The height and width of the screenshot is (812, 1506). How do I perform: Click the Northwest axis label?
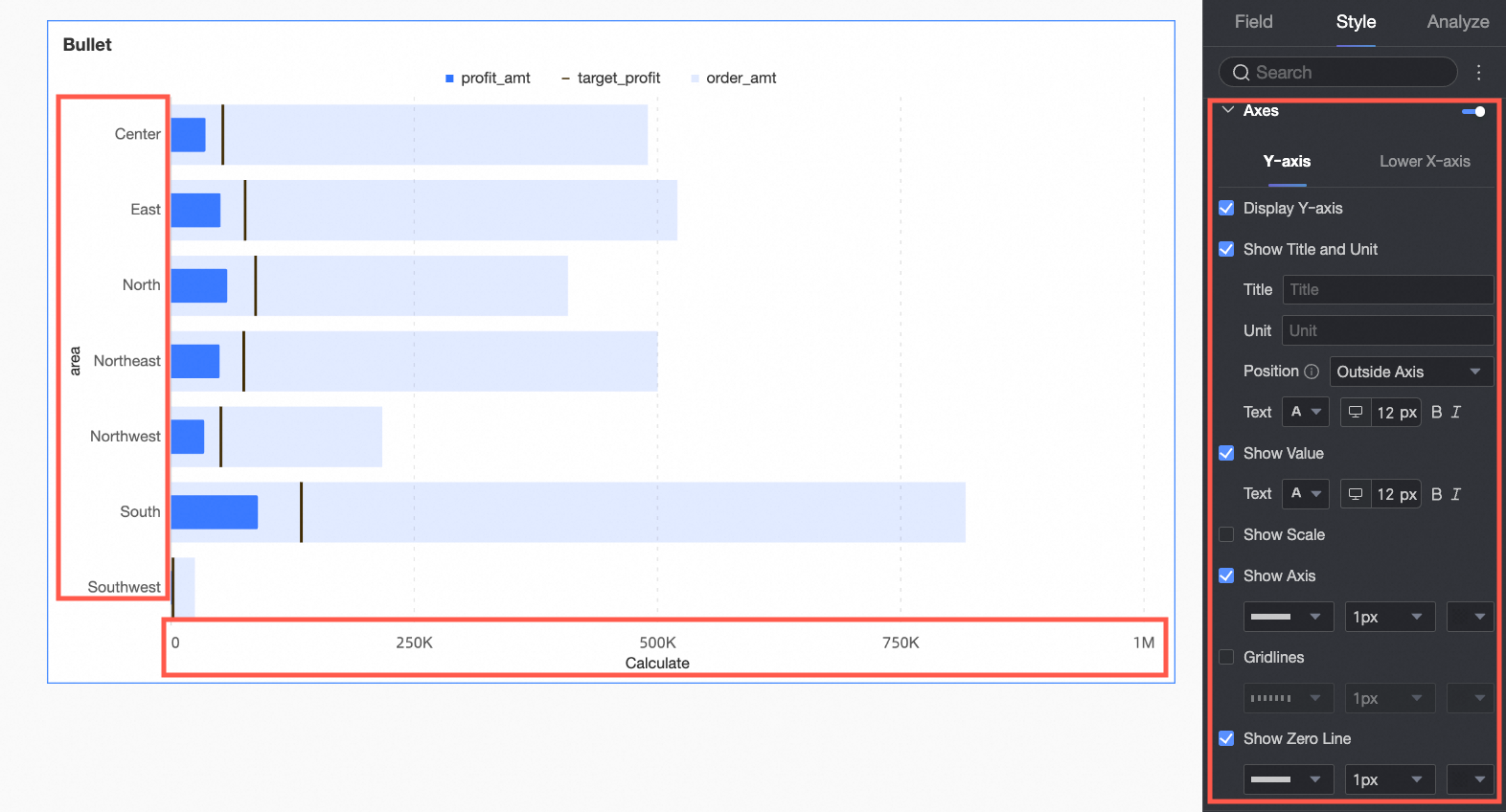coord(125,437)
